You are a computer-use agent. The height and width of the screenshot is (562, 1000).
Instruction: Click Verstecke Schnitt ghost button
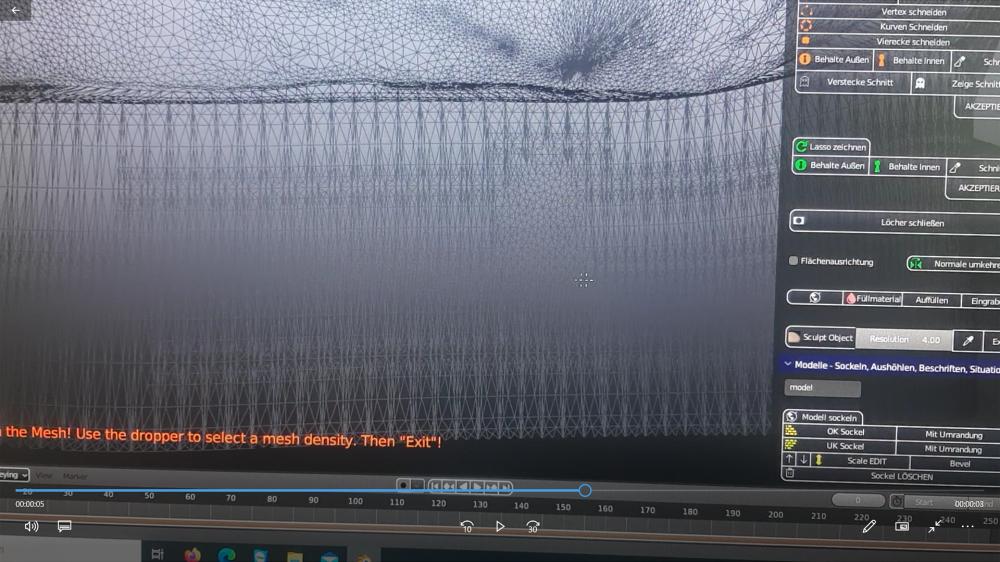coord(853,82)
